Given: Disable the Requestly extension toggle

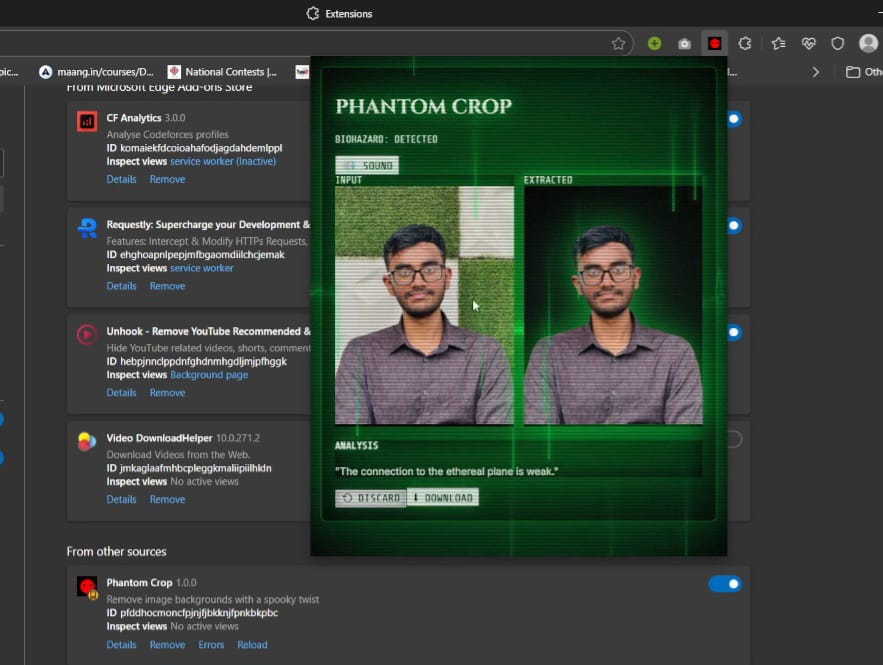Looking at the screenshot, I should point(734,226).
